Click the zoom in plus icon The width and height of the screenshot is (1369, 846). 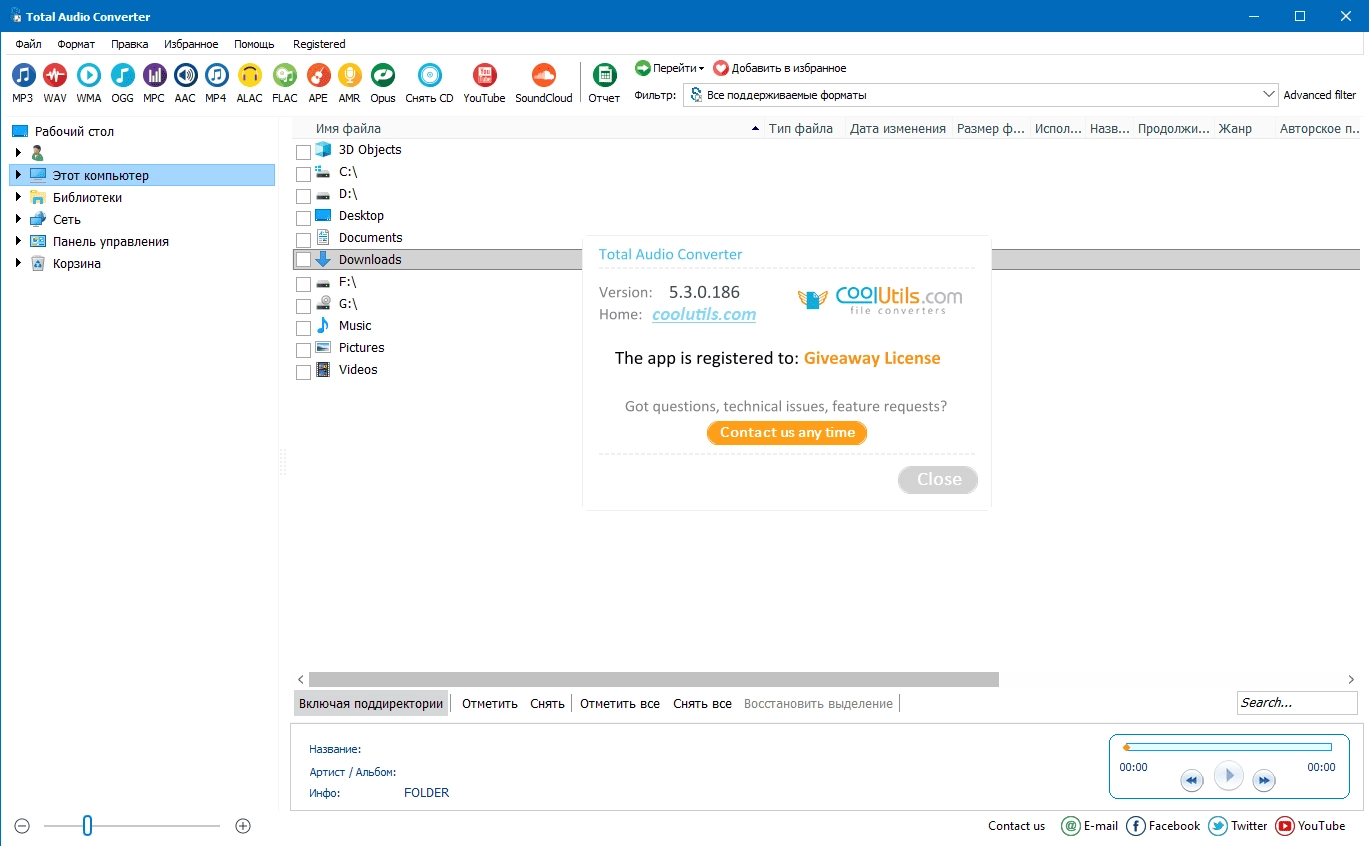click(x=243, y=826)
